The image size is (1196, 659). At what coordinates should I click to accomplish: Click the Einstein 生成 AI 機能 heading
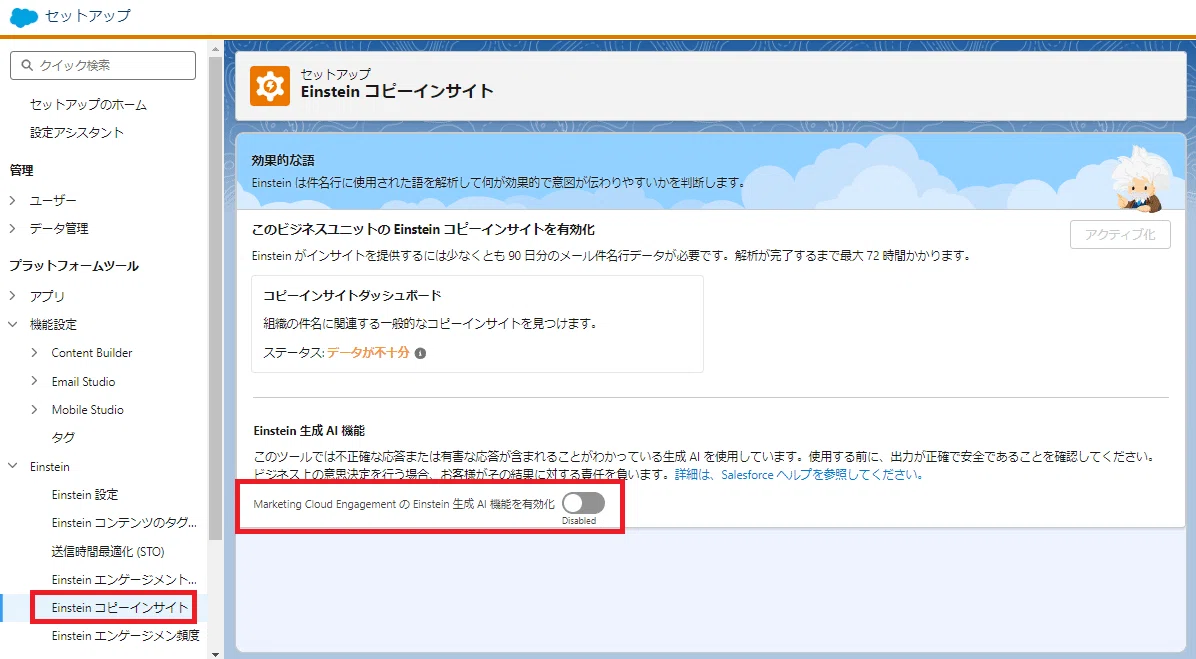pyautogui.click(x=310, y=431)
